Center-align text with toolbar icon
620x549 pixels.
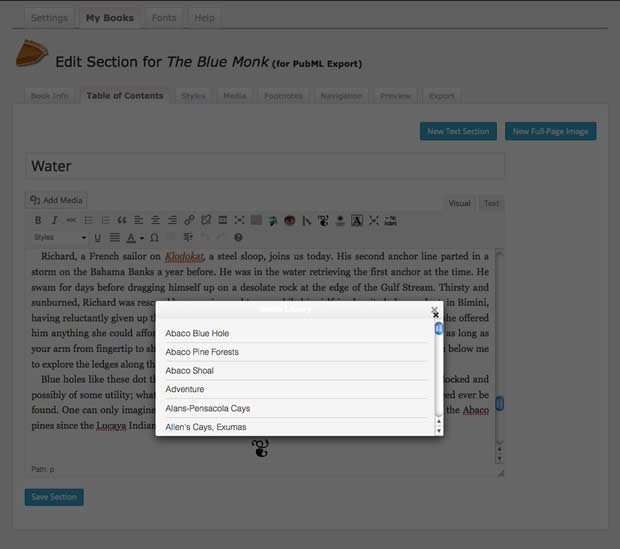(x=155, y=220)
